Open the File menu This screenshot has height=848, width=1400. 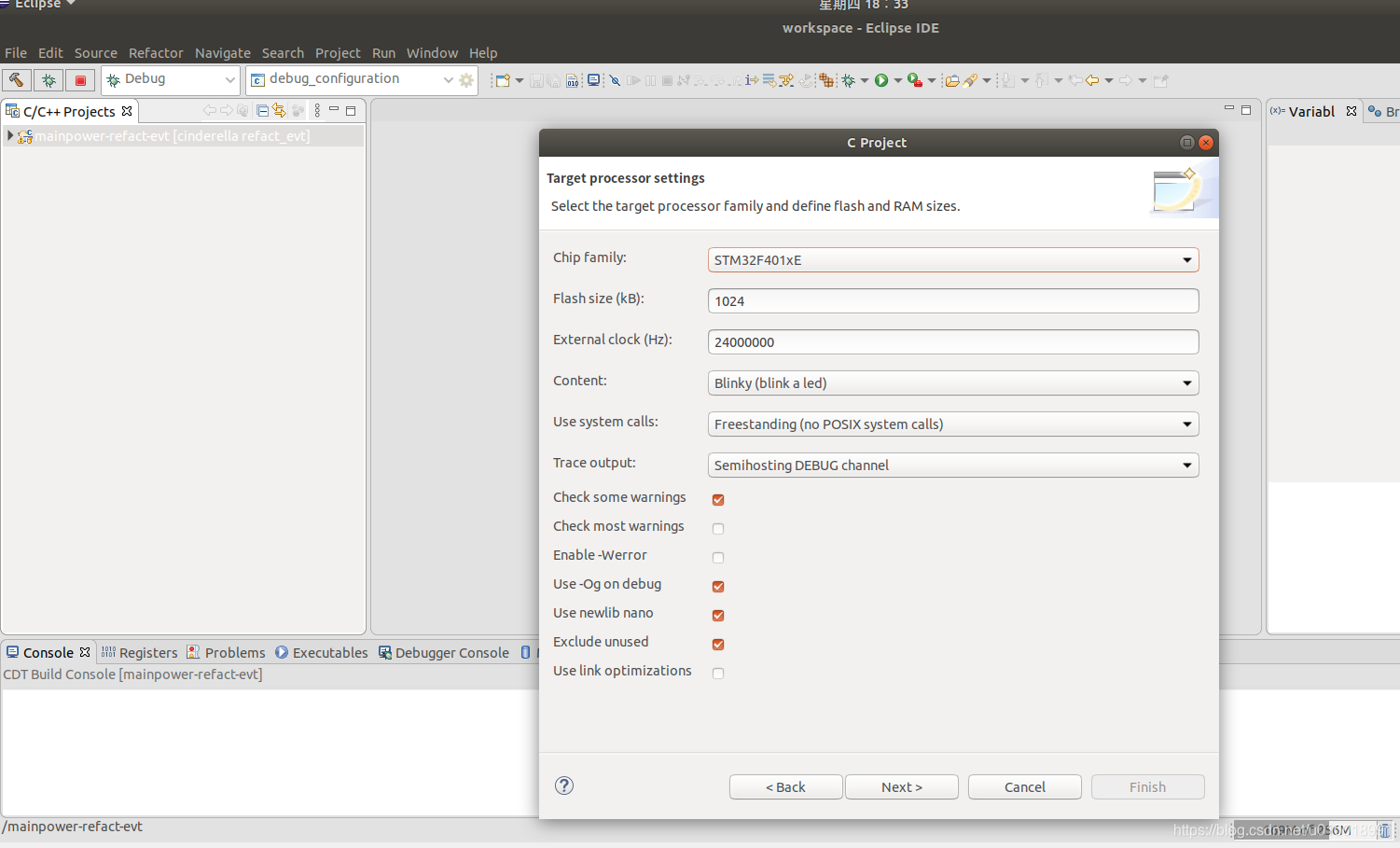click(16, 53)
